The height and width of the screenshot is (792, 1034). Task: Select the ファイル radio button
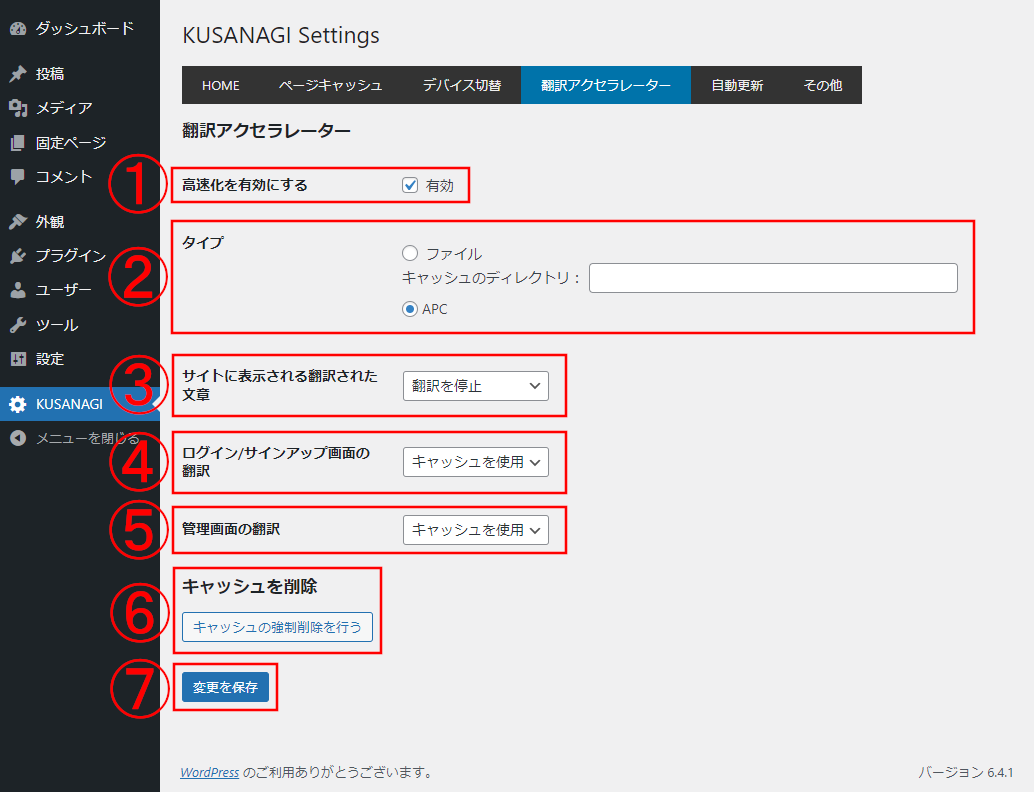tap(409, 253)
